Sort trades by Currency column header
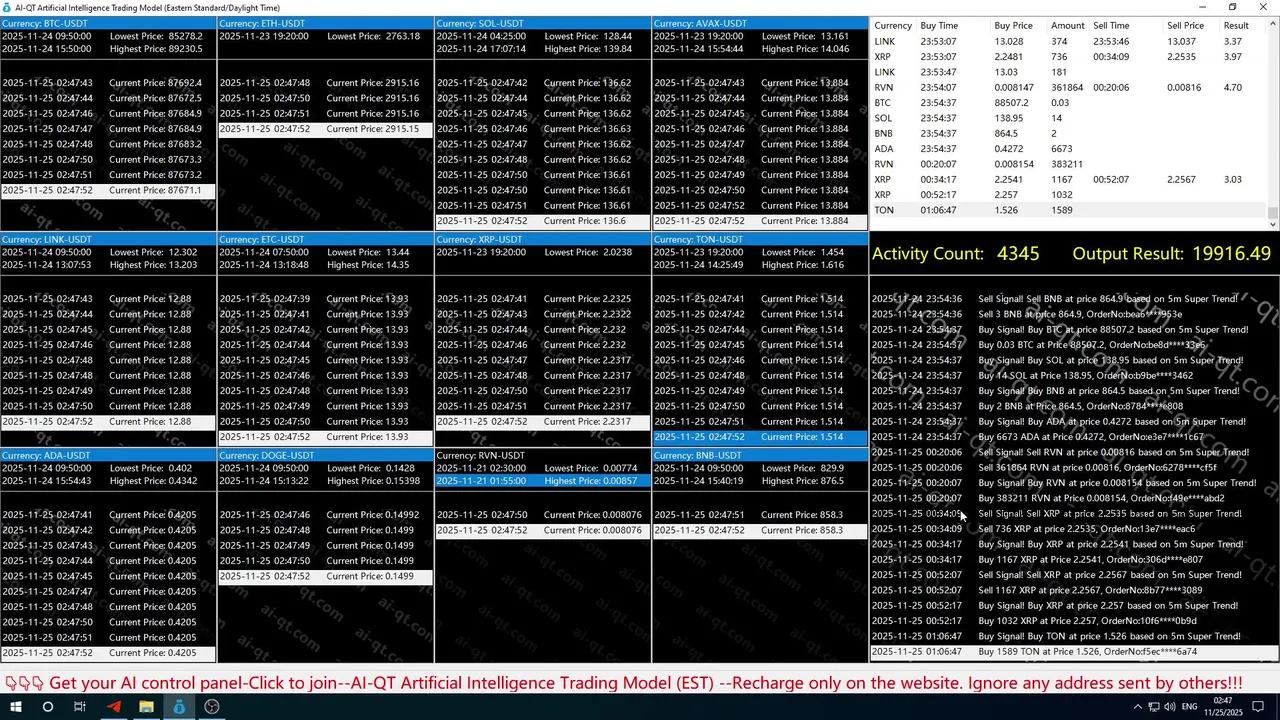The height and width of the screenshot is (720, 1280). (x=893, y=25)
